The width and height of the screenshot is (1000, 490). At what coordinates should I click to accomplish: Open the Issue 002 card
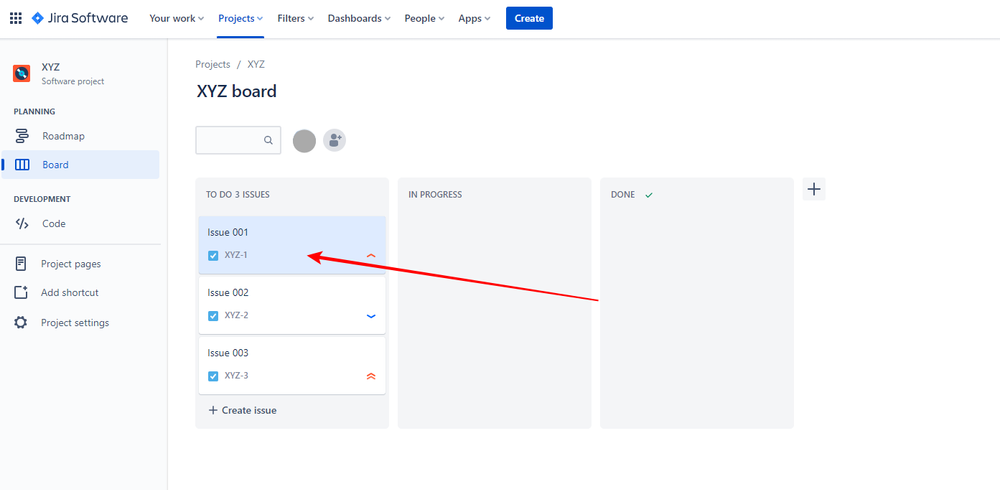point(292,305)
